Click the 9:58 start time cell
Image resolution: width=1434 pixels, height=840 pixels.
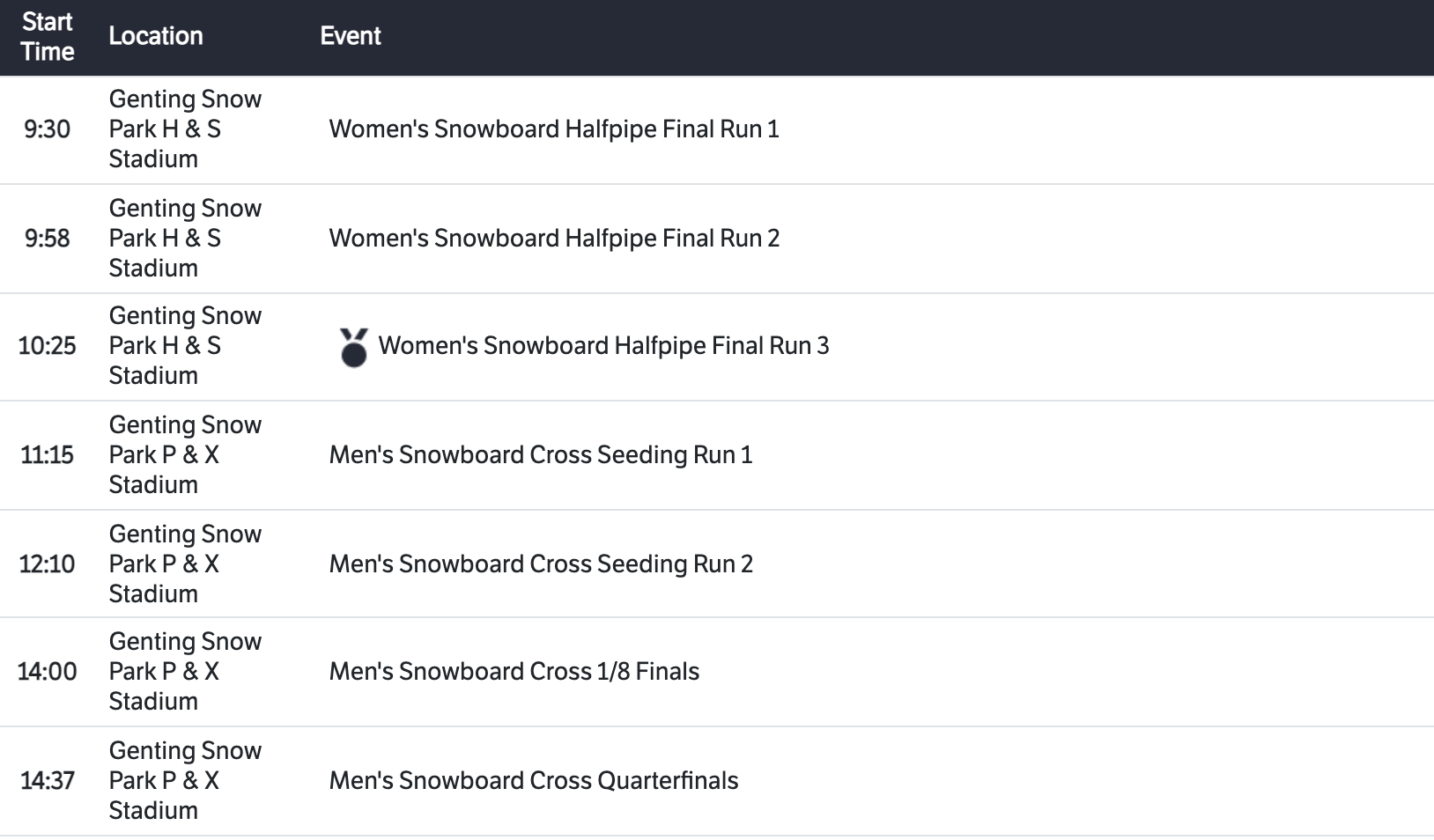coord(48,239)
